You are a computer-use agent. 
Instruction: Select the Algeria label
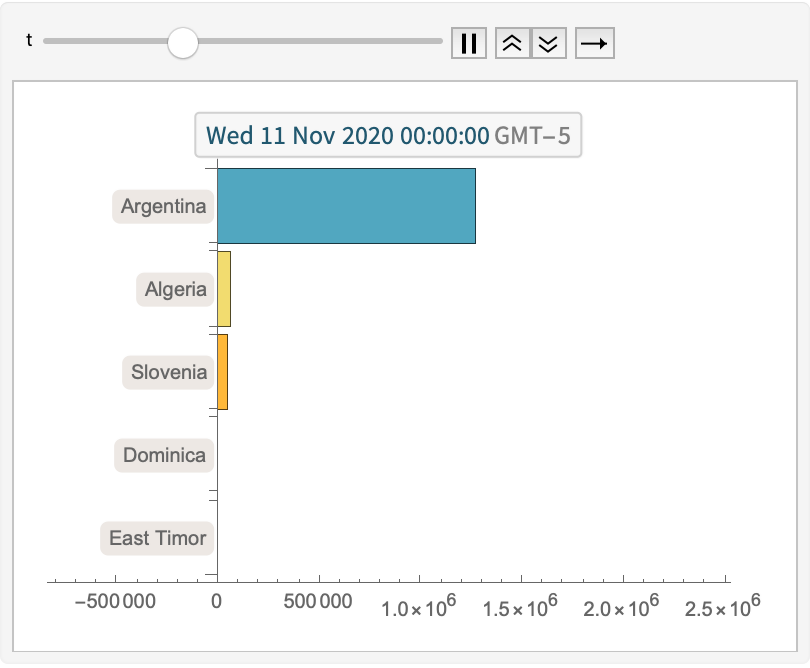[x=175, y=289]
